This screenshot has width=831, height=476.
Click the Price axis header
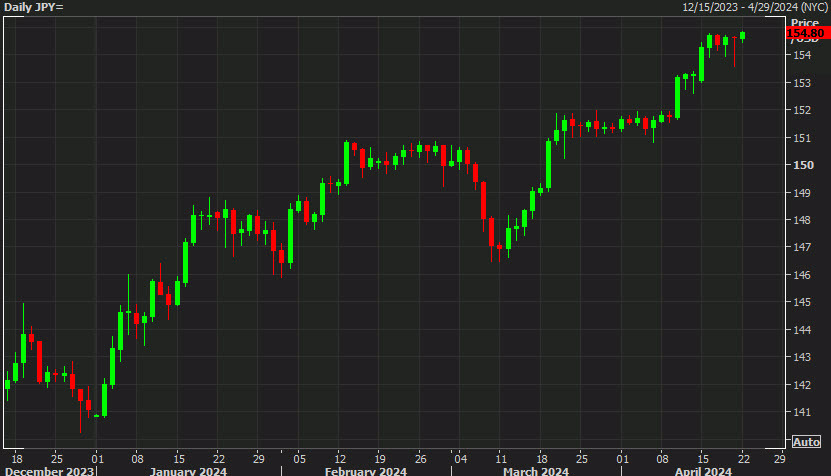pos(805,23)
